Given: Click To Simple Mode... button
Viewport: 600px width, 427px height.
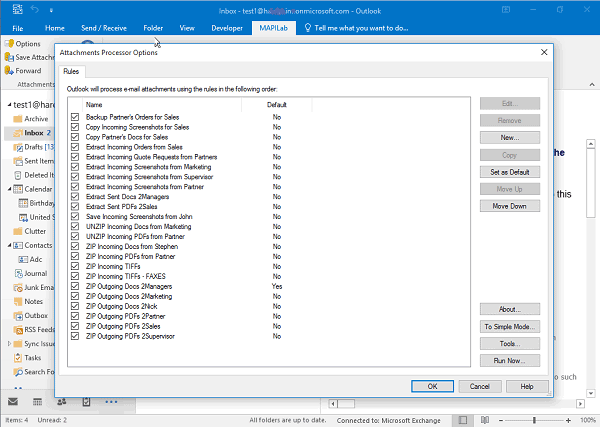Looking at the screenshot, I should pos(510,327).
